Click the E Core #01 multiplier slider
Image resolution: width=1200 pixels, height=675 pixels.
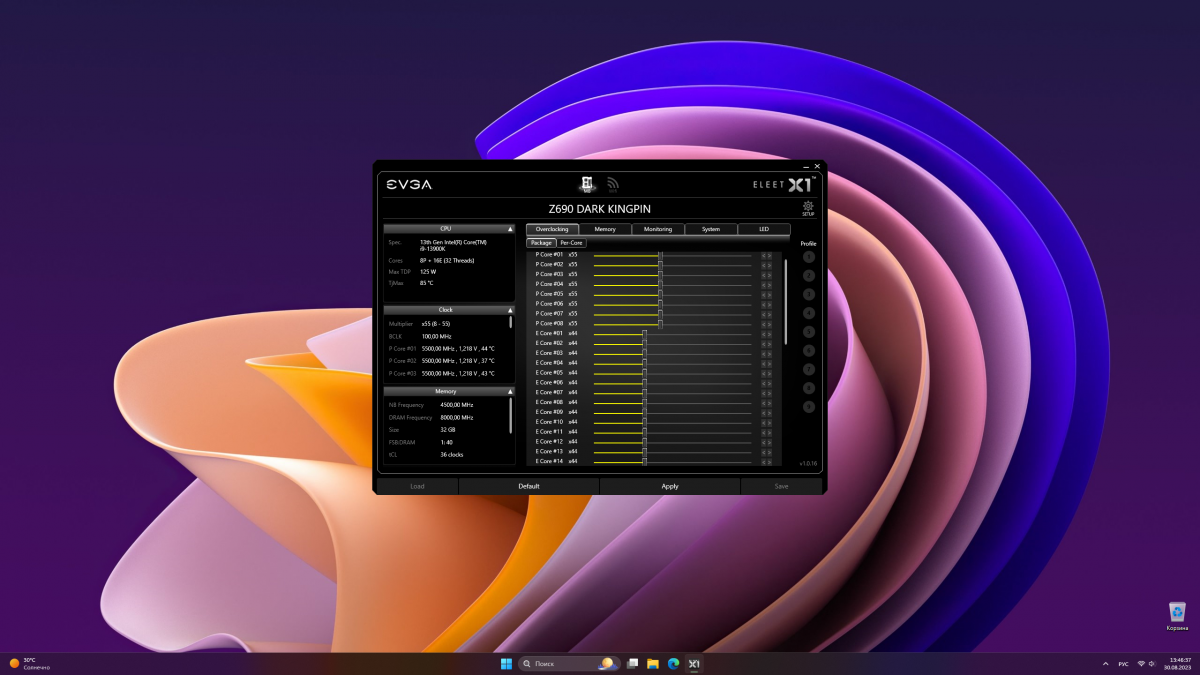coord(672,333)
